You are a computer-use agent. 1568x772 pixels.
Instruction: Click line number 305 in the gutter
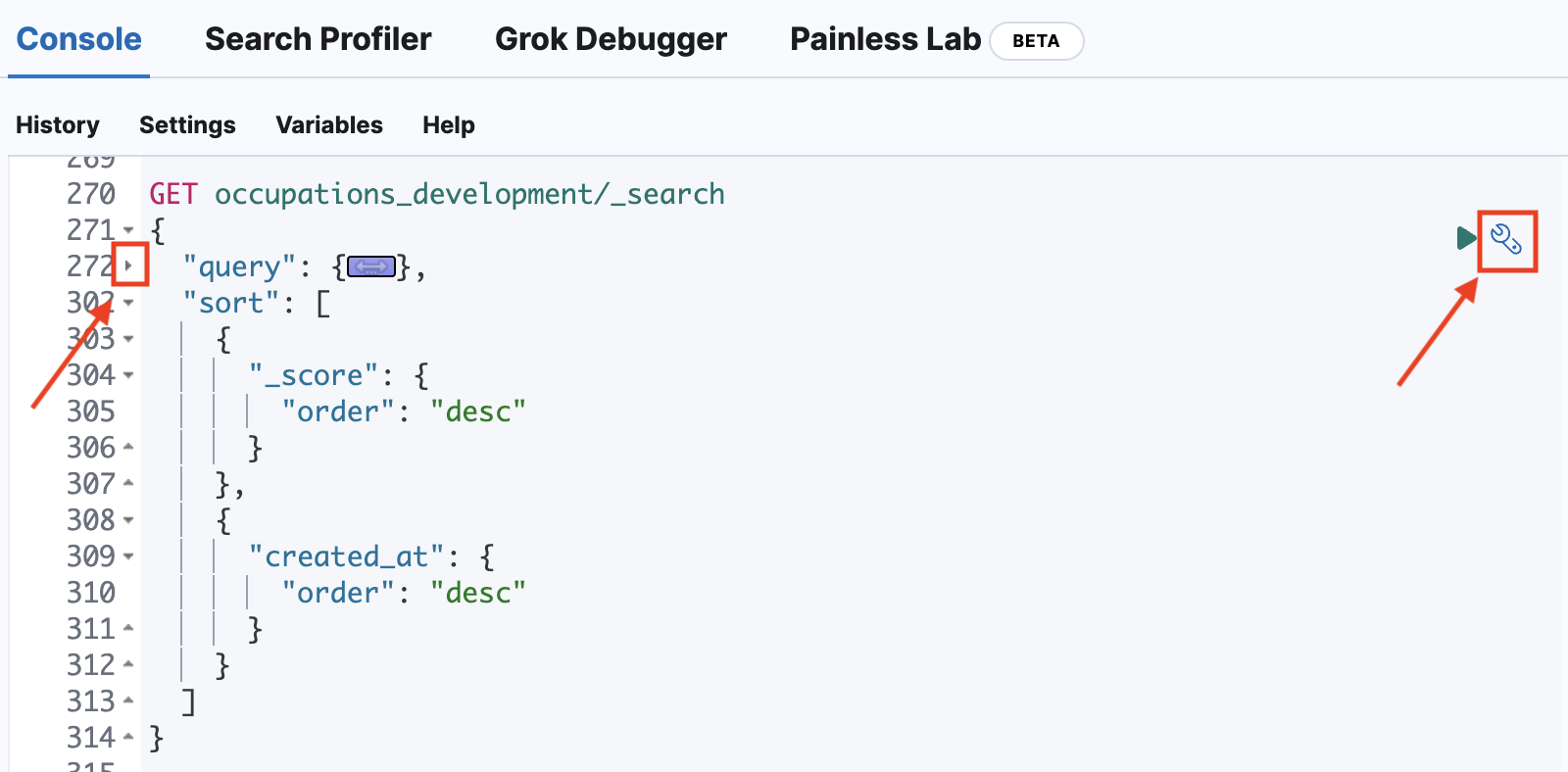(91, 411)
